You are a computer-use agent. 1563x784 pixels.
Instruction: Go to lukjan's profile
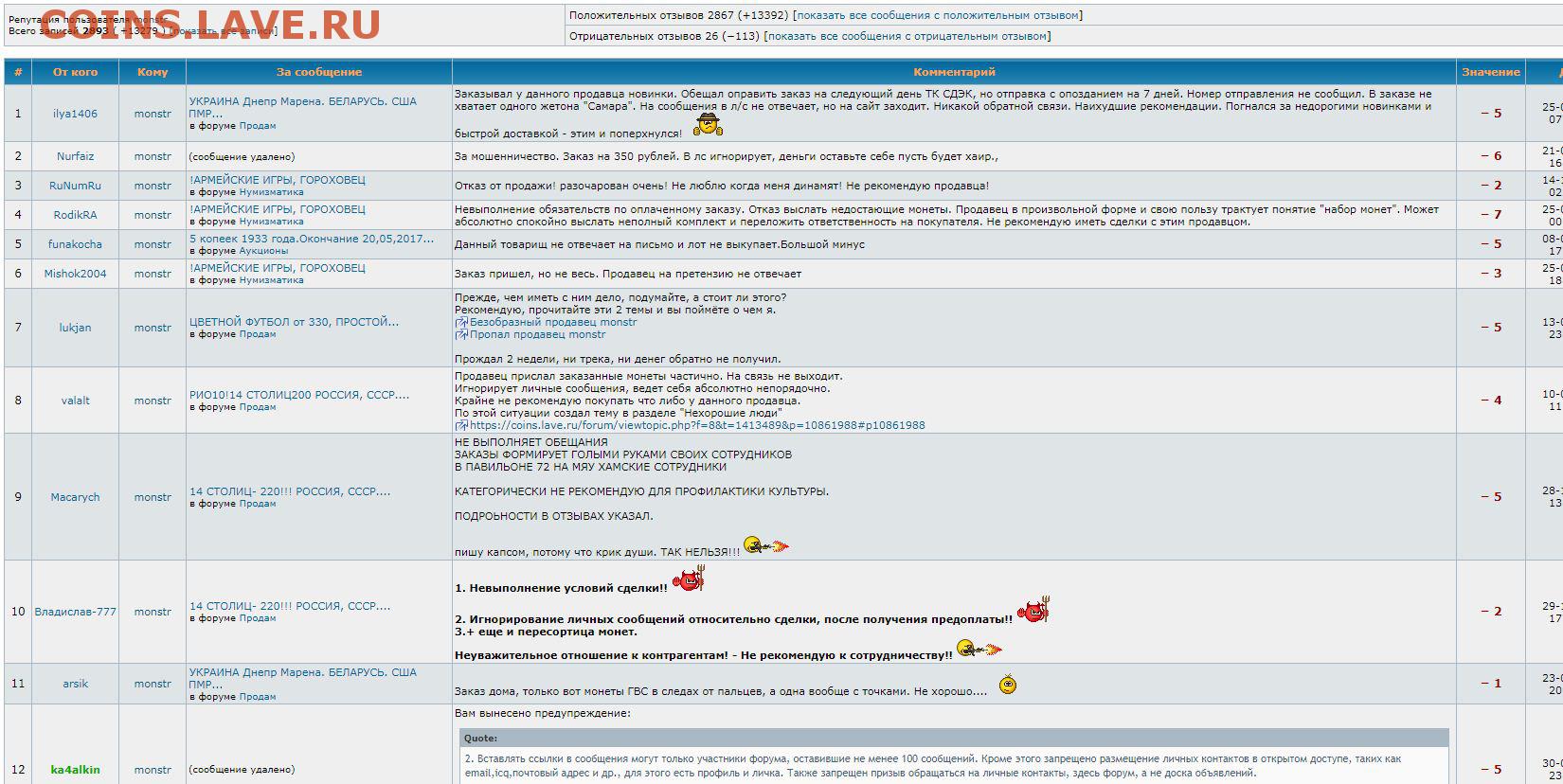[75, 328]
